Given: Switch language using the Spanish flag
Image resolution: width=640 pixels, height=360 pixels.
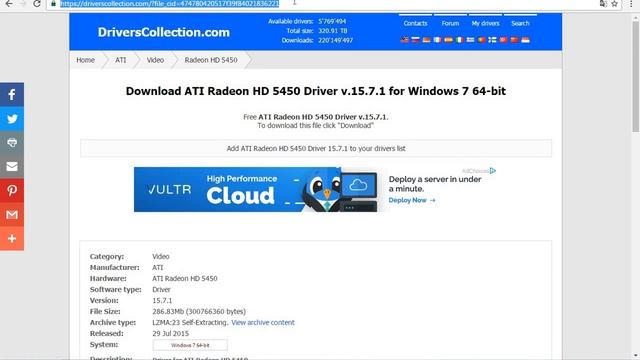Looking at the screenshot, I should coord(449,40).
